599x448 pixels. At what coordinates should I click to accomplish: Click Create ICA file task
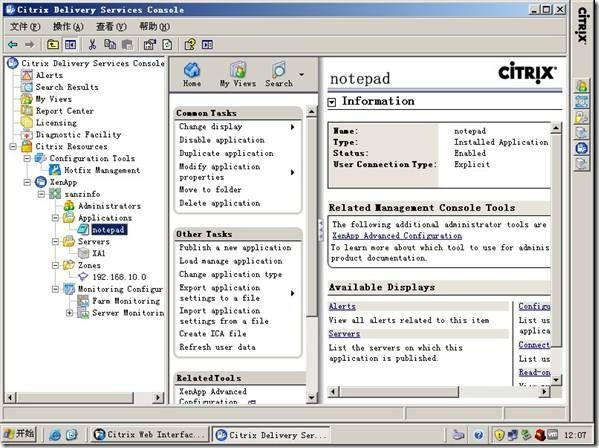[x=212, y=333]
